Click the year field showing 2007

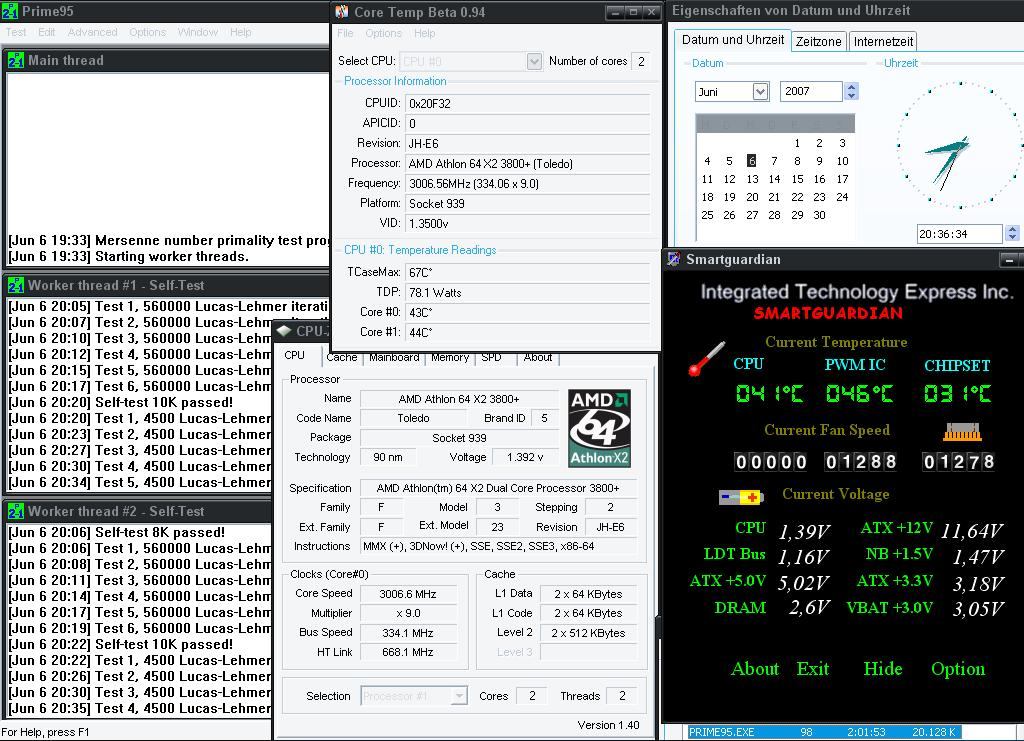pos(811,91)
